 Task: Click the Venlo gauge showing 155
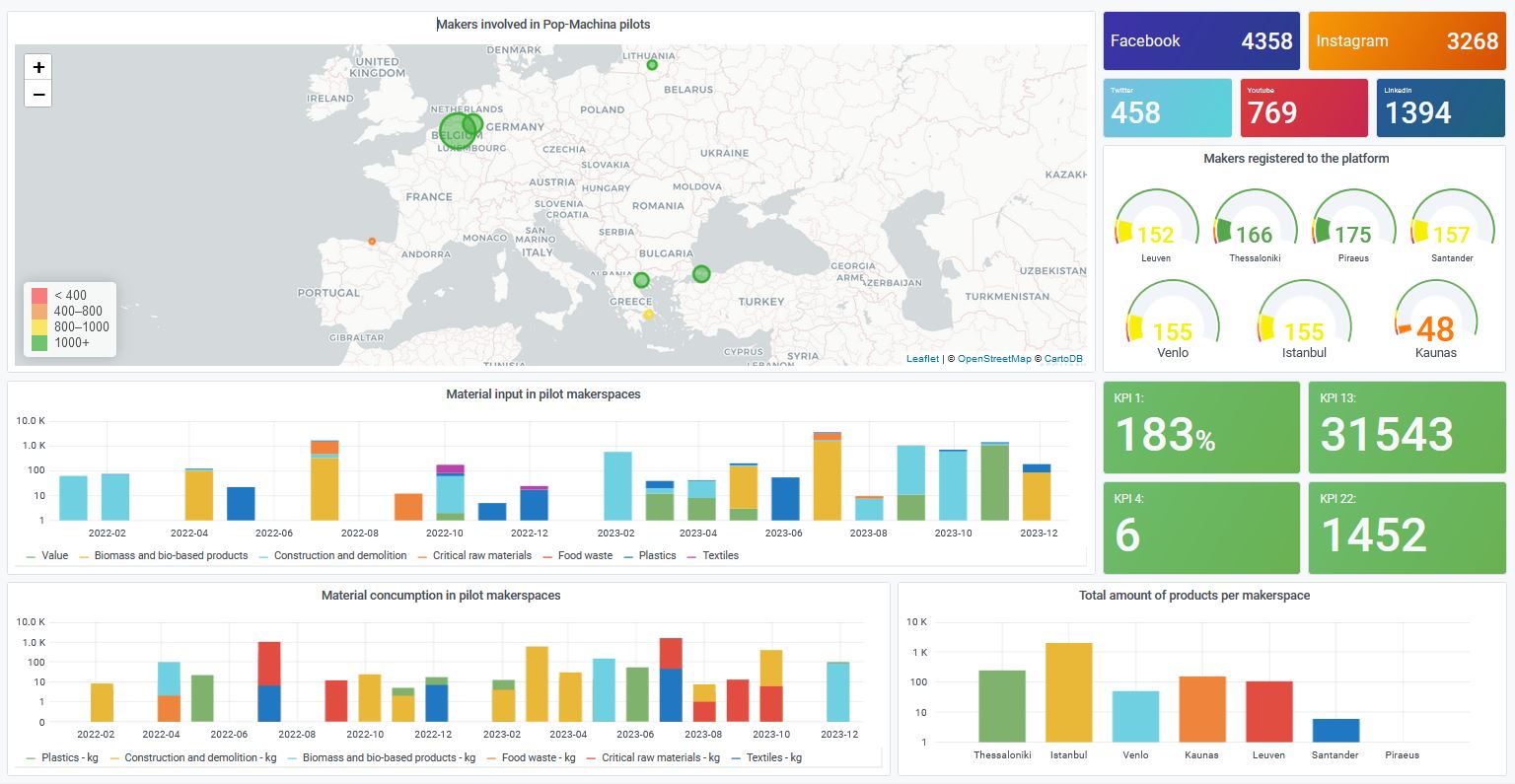click(1173, 321)
